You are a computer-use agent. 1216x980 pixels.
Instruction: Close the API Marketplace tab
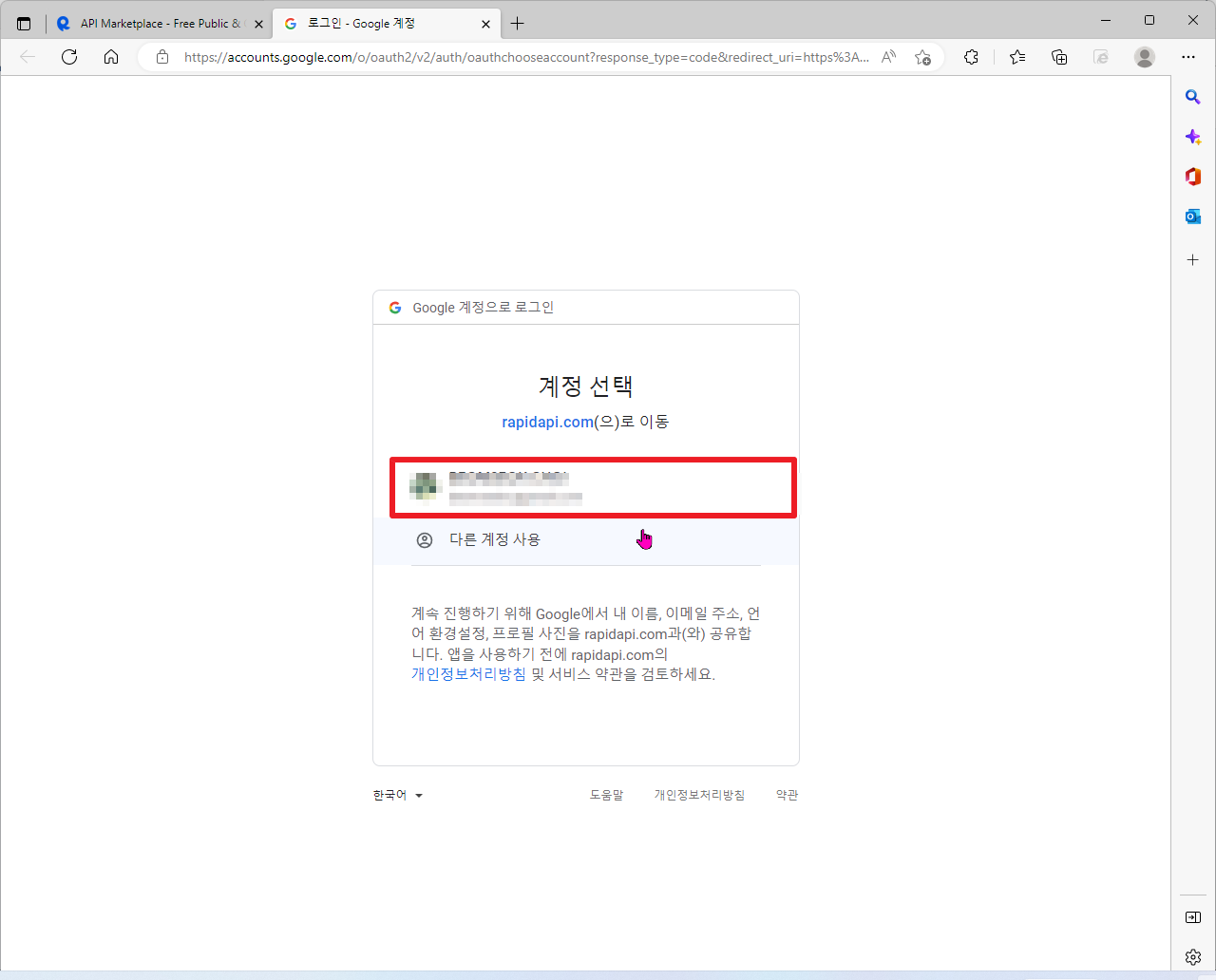pos(258,24)
